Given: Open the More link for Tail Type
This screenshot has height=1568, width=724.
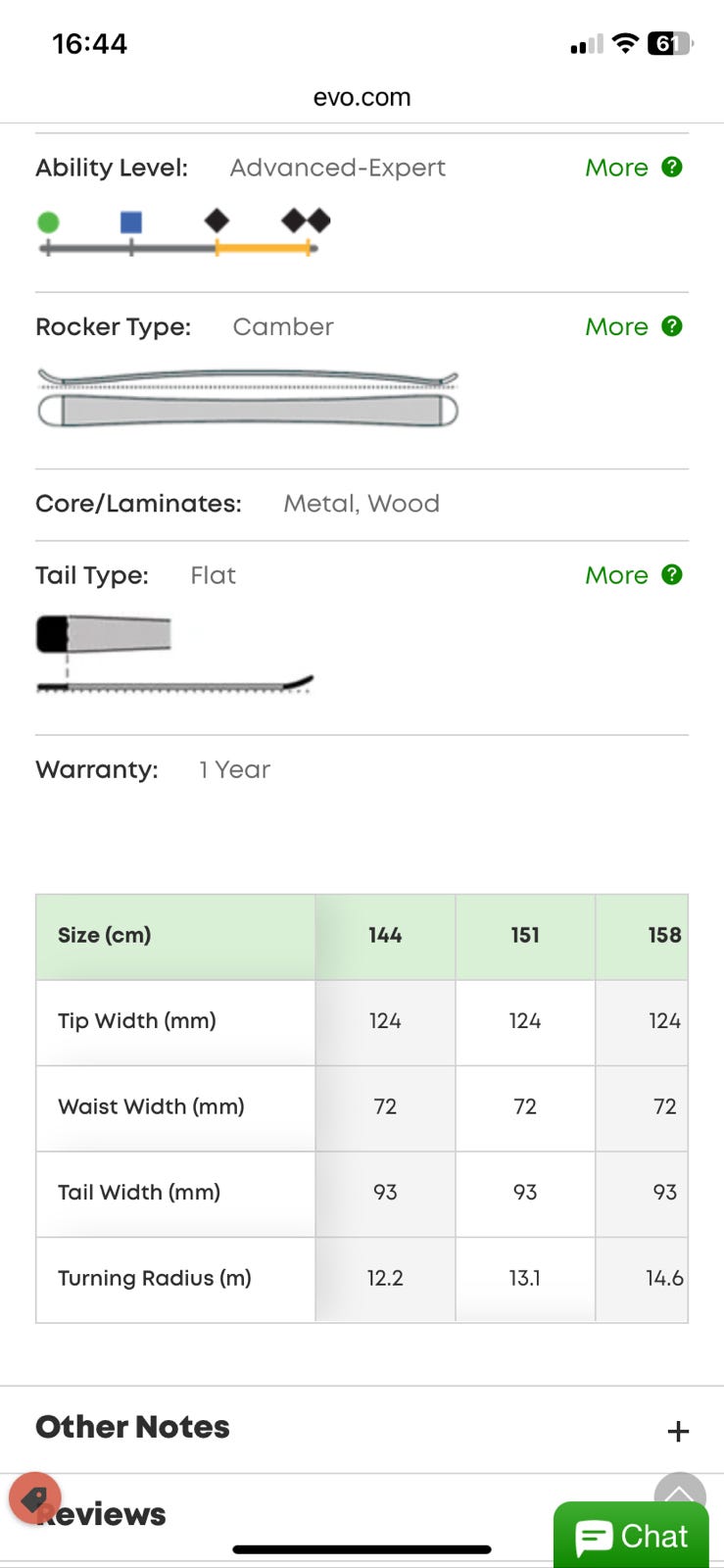Looking at the screenshot, I should (616, 575).
